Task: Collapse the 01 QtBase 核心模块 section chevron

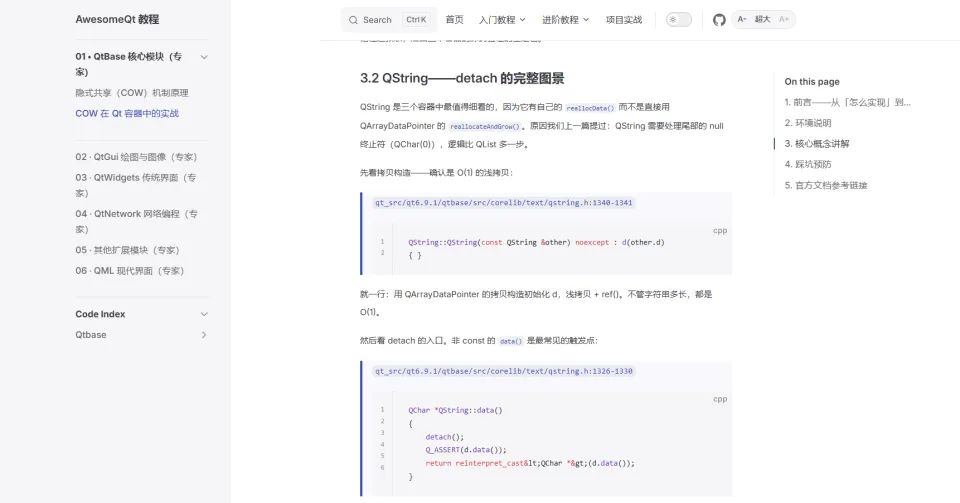Action: [x=204, y=57]
